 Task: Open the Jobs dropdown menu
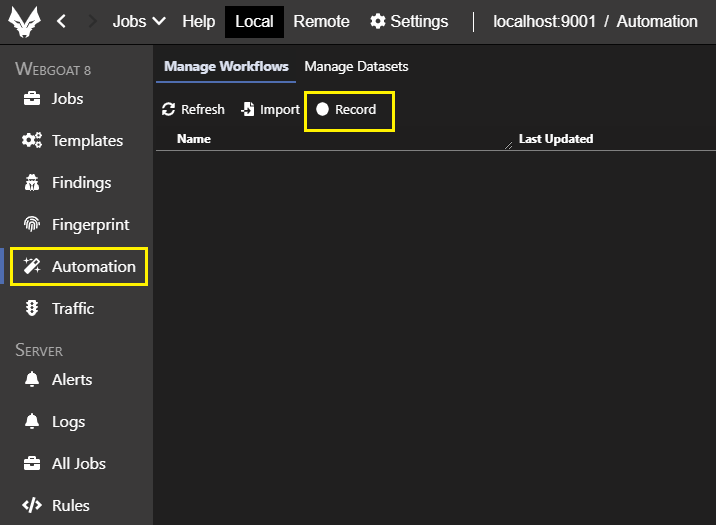[x=139, y=21]
